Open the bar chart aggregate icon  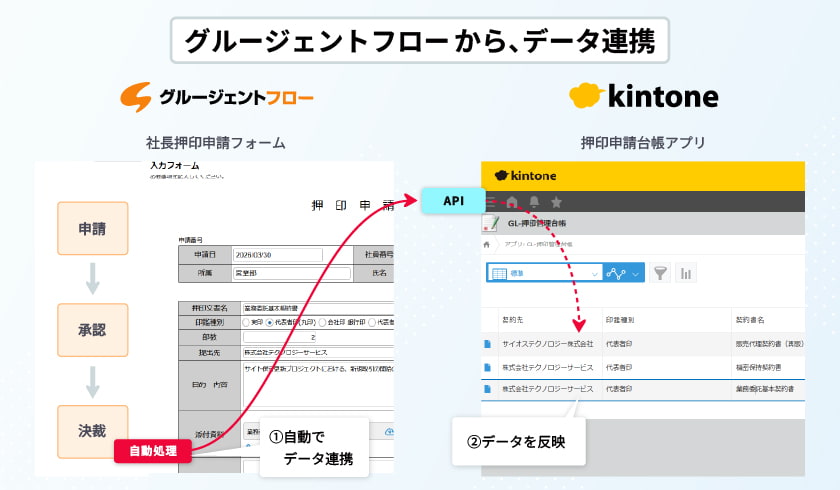[x=686, y=273]
